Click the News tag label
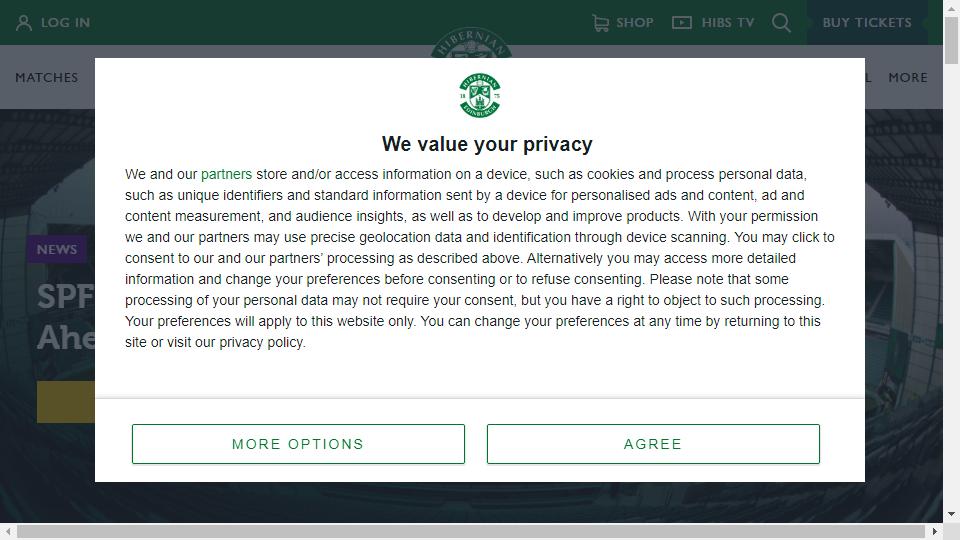960x540 pixels. pos(57,249)
